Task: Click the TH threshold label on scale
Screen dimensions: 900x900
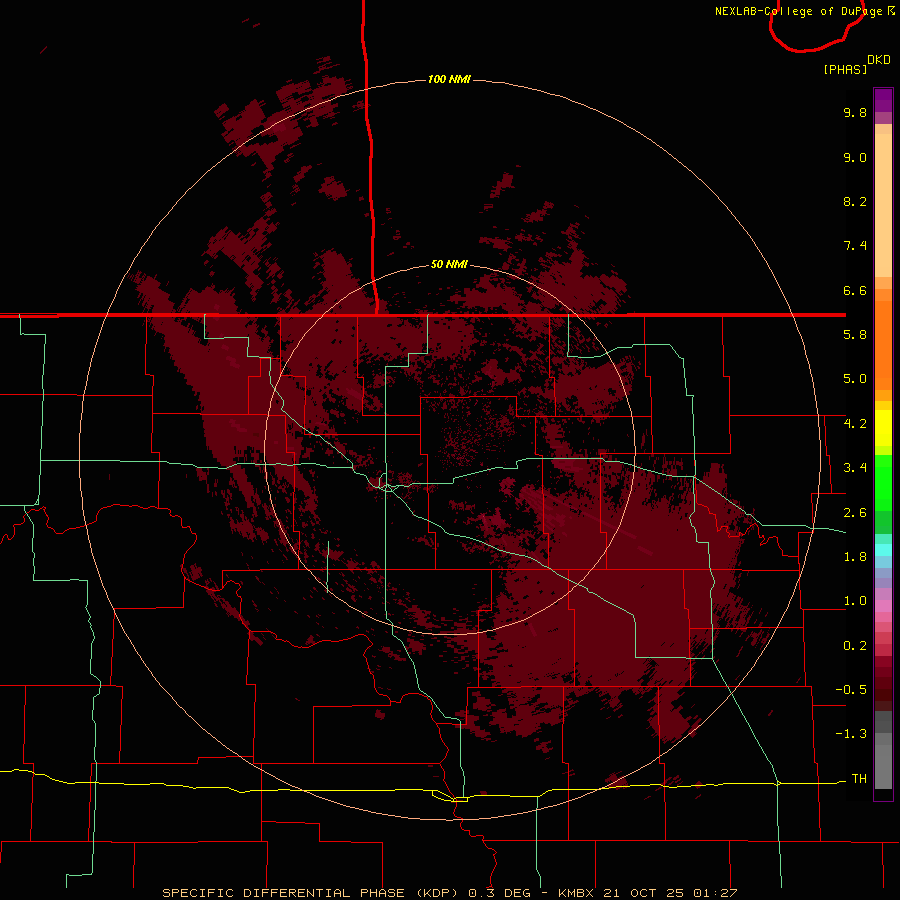Action: (859, 779)
